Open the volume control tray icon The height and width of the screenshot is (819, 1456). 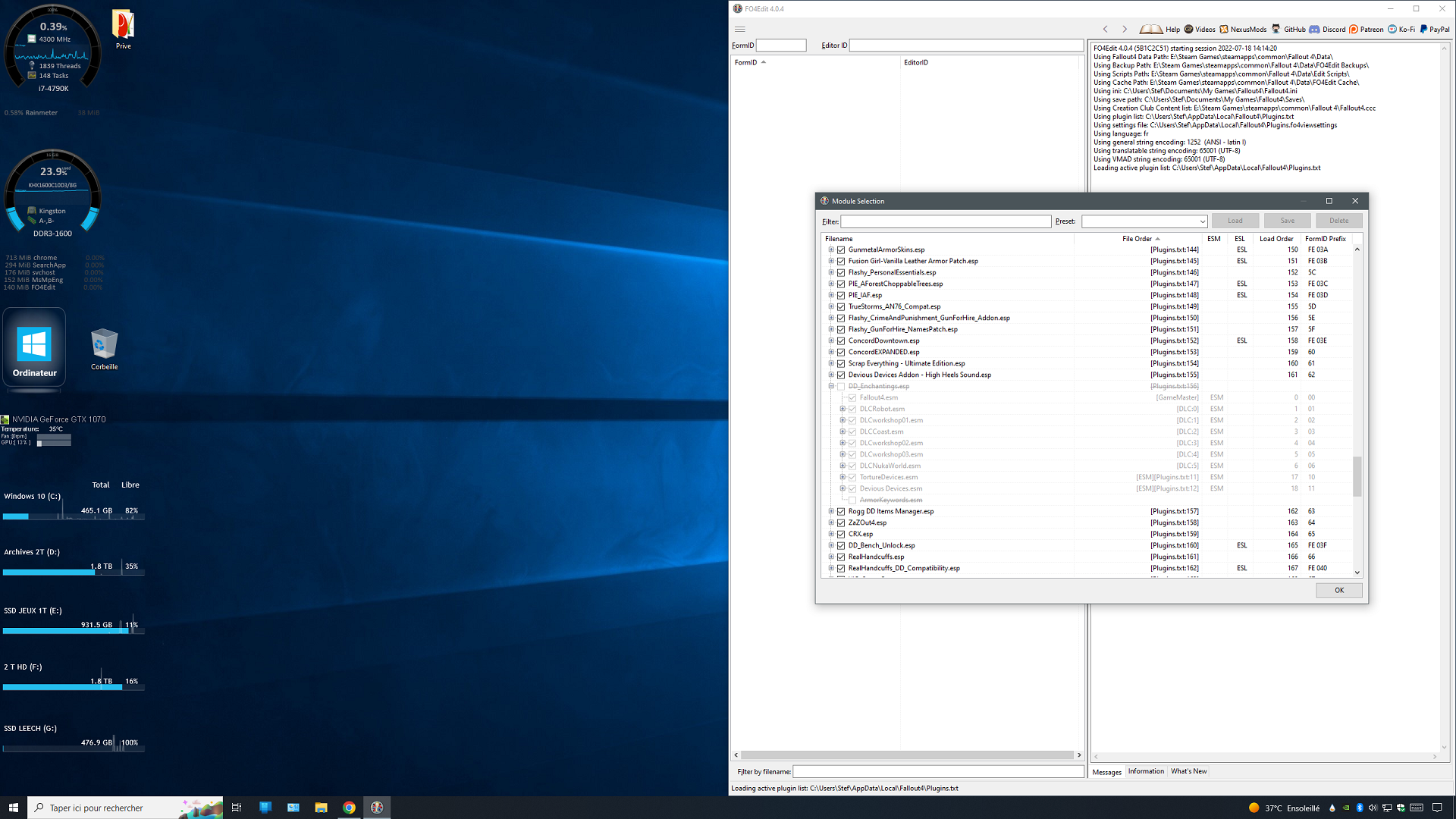pos(1373,808)
